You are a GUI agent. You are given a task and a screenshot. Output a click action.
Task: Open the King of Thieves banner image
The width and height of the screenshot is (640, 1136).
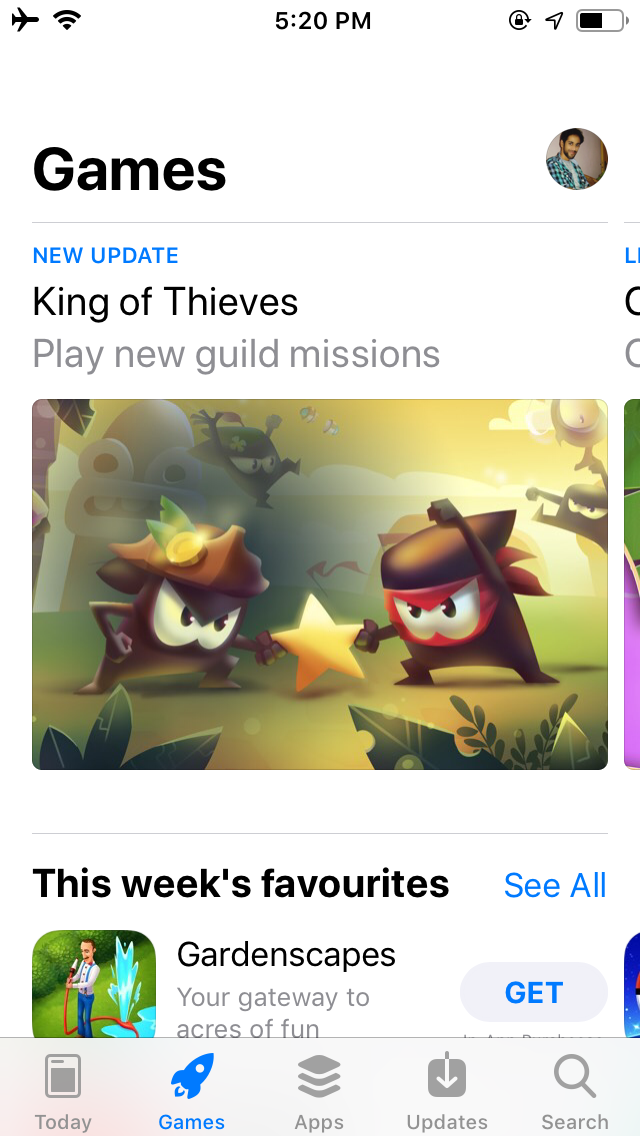(320, 584)
